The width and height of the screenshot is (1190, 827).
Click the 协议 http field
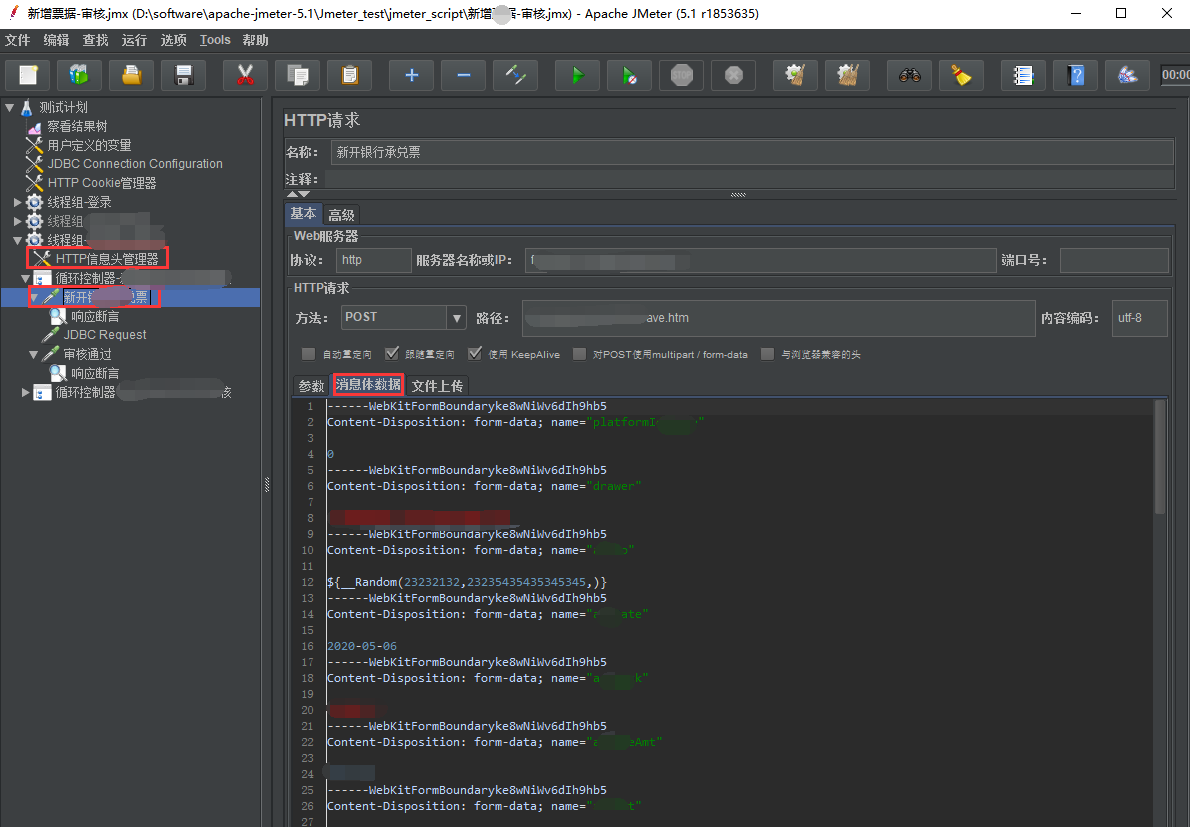(x=373, y=260)
